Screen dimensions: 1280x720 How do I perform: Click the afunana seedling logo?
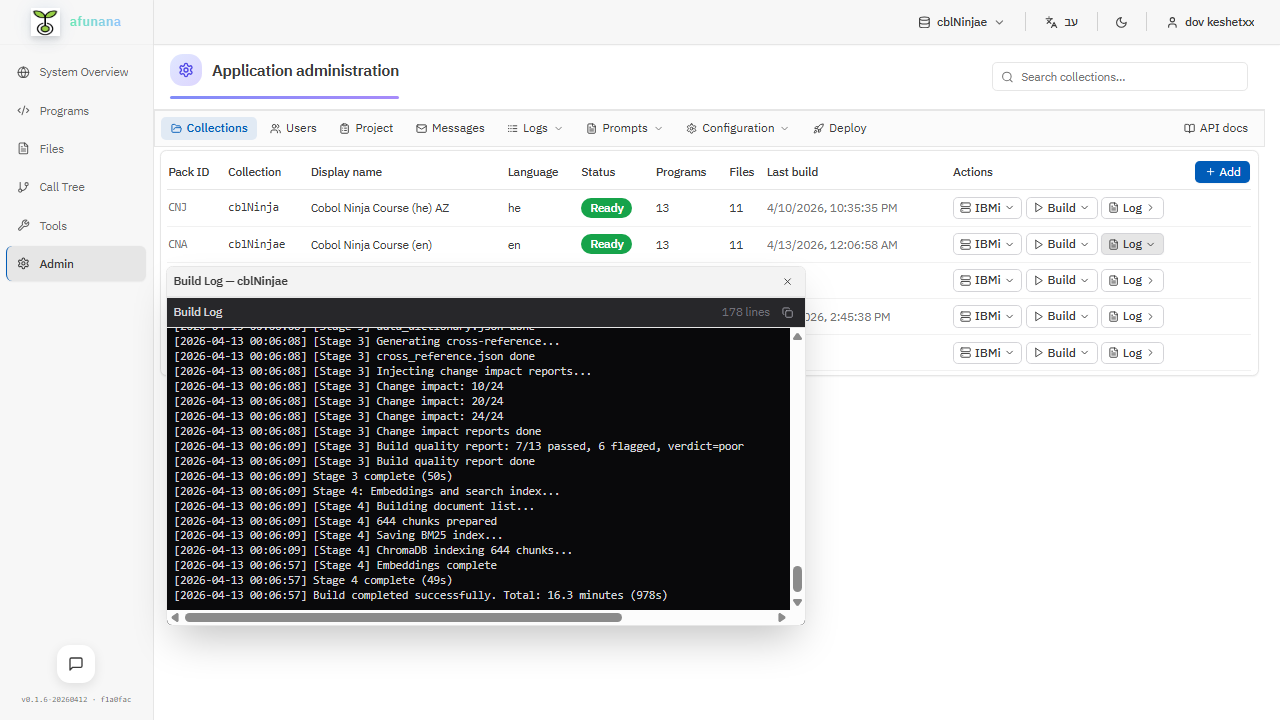point(44,21)
